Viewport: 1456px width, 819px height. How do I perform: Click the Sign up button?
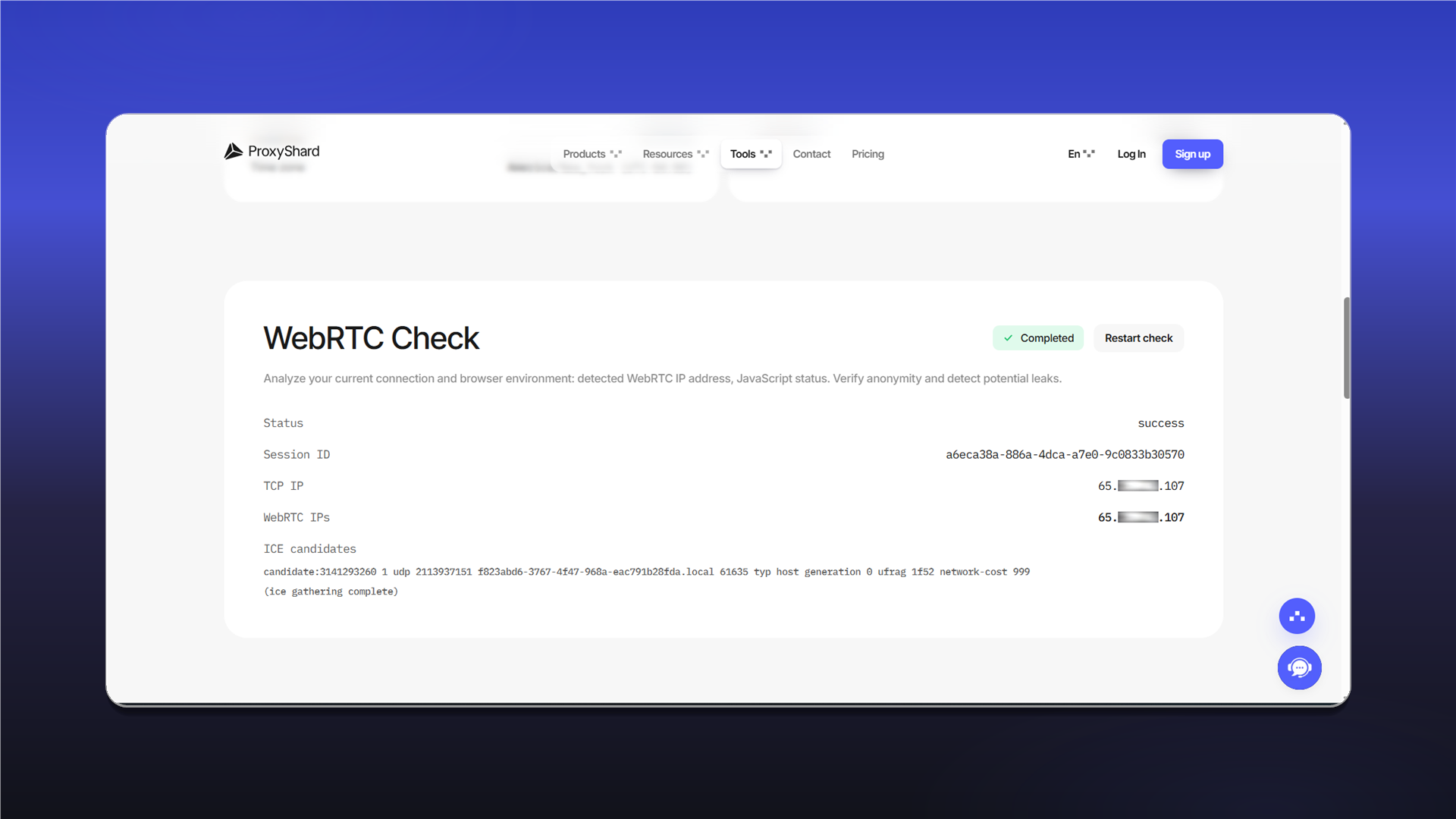1192,154
